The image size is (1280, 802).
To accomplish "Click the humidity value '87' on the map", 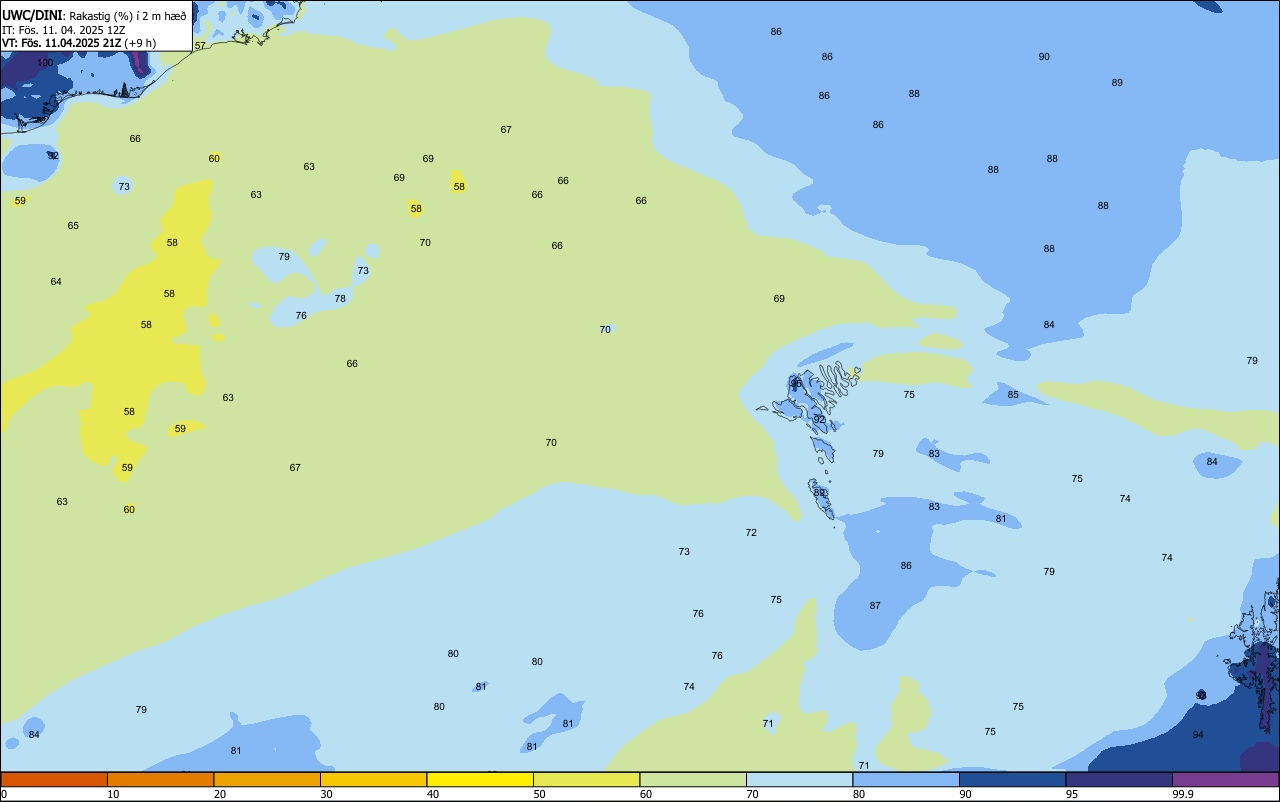I will (x=875, y=606).
